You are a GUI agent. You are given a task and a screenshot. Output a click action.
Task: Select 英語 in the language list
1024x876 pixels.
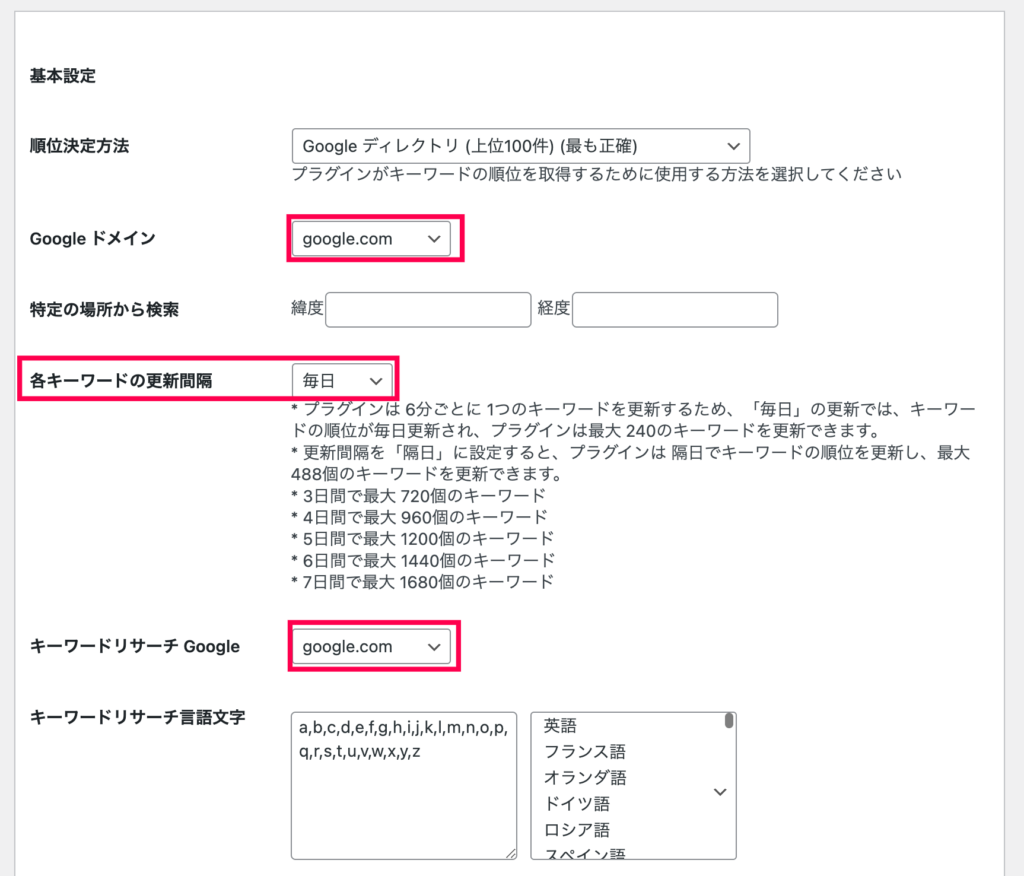coord(560,726)
